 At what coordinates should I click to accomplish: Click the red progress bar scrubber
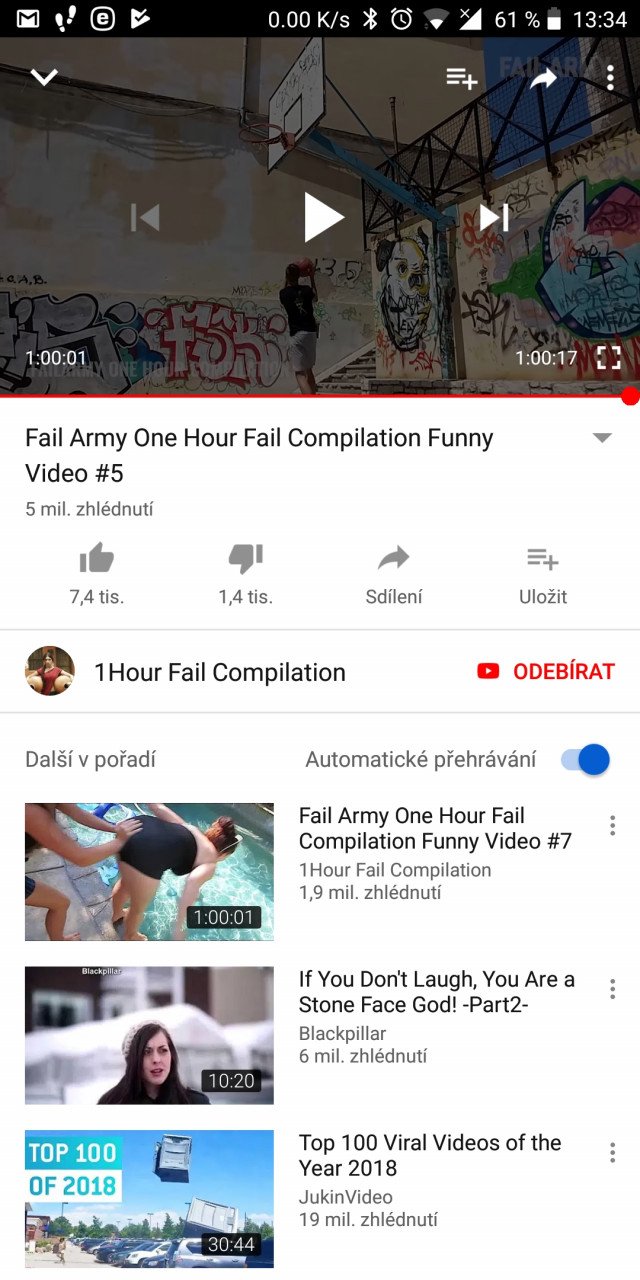(630, 396)
